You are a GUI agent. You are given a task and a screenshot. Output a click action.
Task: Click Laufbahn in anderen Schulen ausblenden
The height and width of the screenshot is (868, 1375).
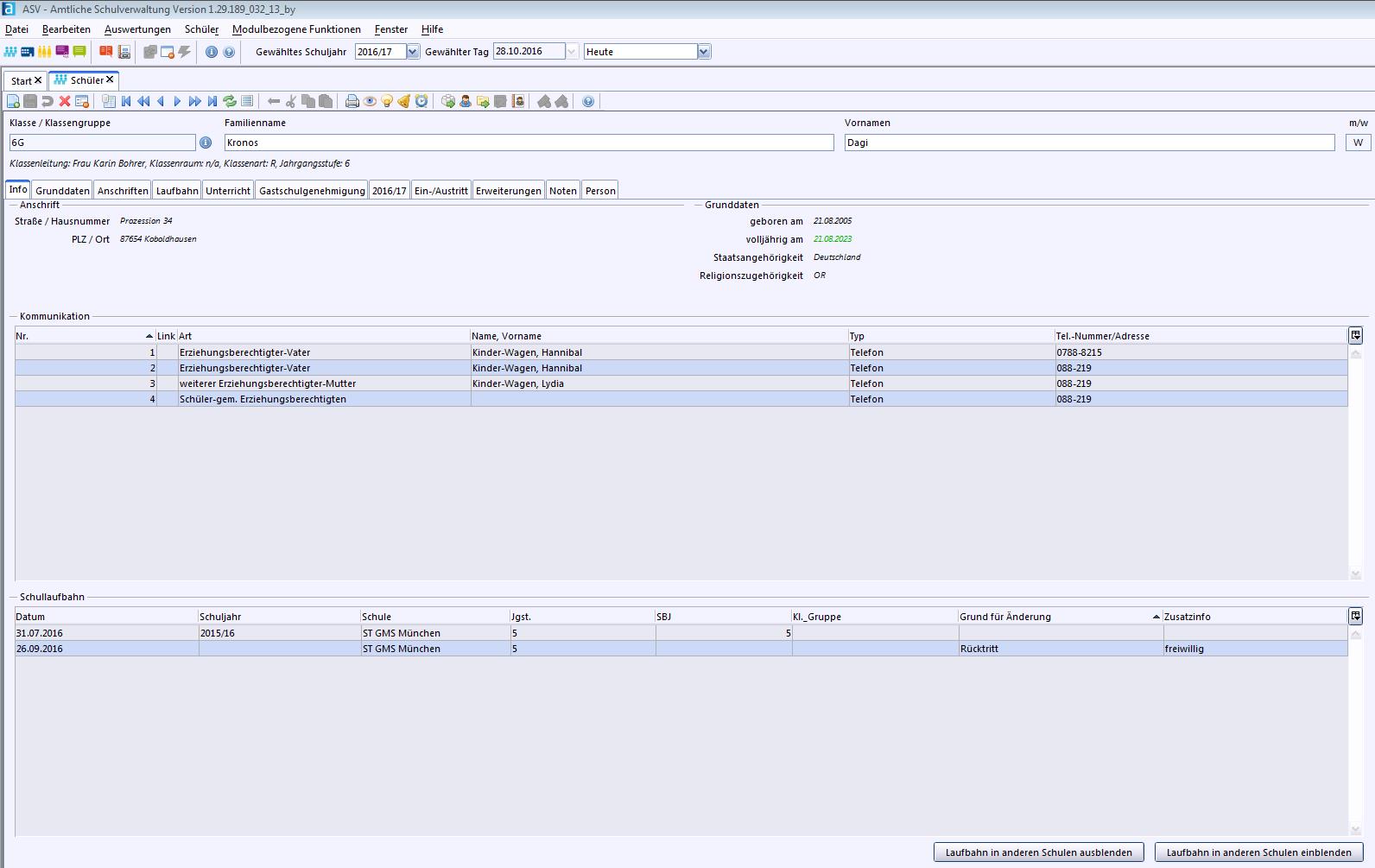pos(1039,852)
